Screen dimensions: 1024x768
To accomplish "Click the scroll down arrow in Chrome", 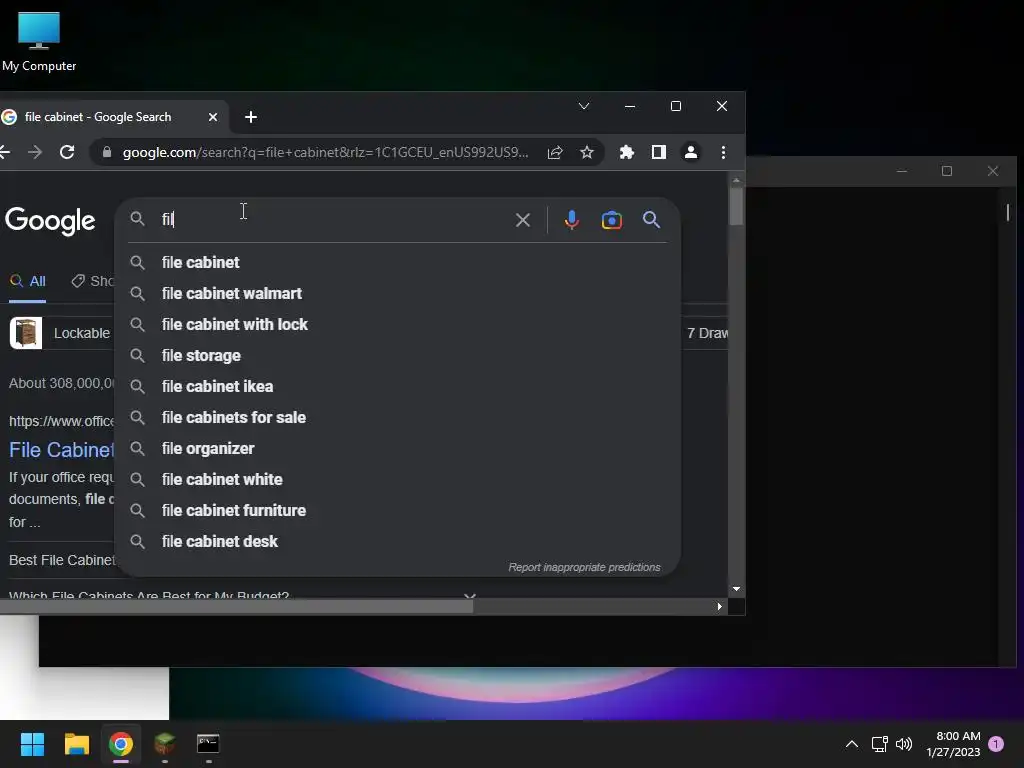I will 736,589.
